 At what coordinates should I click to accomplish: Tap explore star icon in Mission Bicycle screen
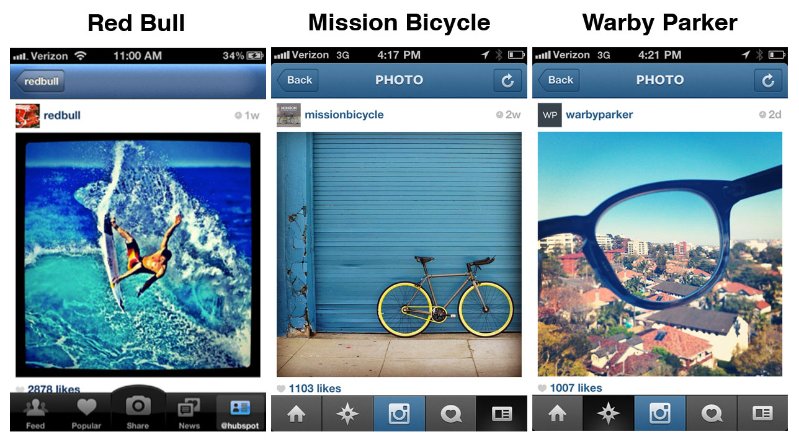tap(348, 413)
